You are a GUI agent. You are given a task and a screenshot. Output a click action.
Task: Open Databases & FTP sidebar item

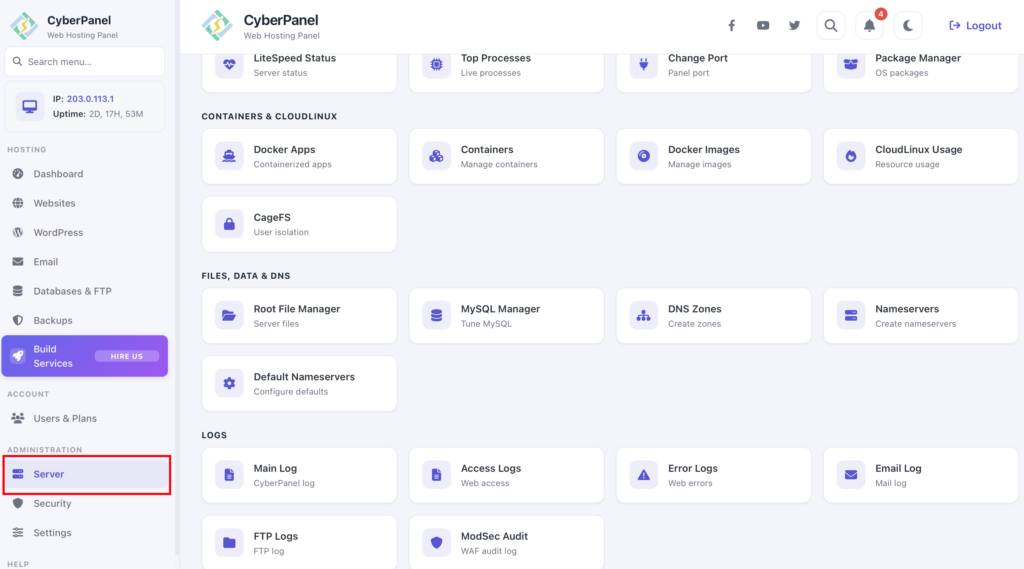click(85, 291)
